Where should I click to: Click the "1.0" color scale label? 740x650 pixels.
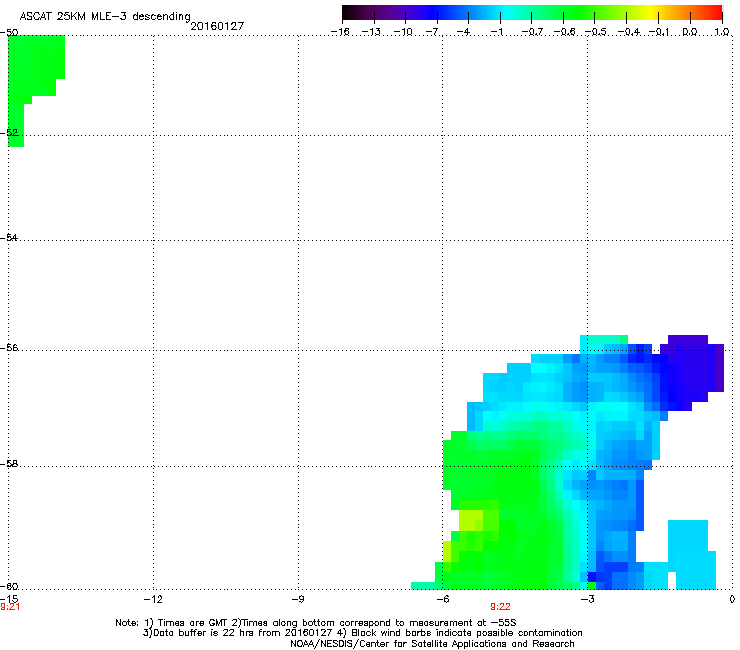[x=722, y=32]
